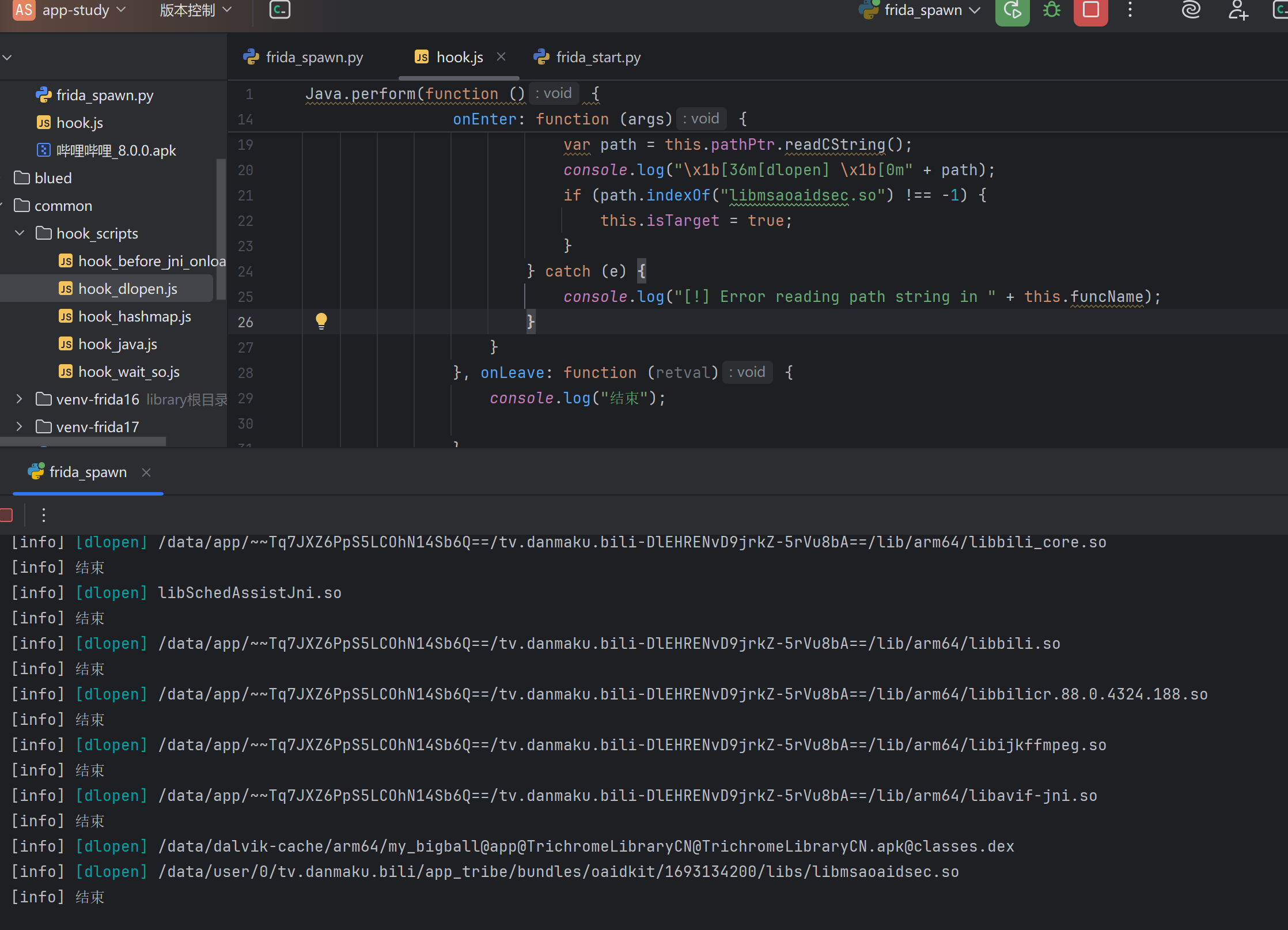Close the hook.js editor tab
The height and width of the screenshot is (930, 1288).
501,56
